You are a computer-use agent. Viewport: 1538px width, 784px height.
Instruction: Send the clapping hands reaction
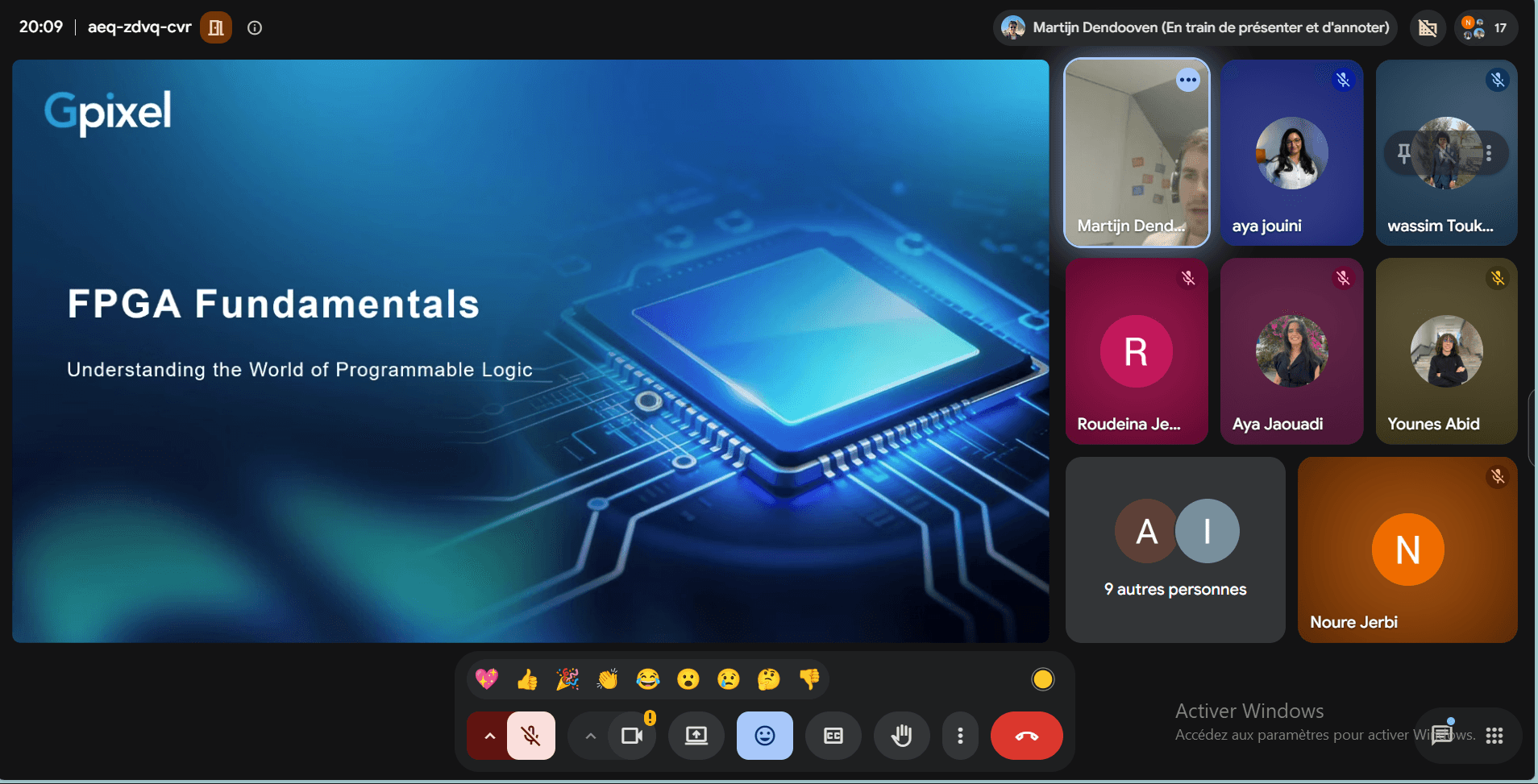point(608,679)
